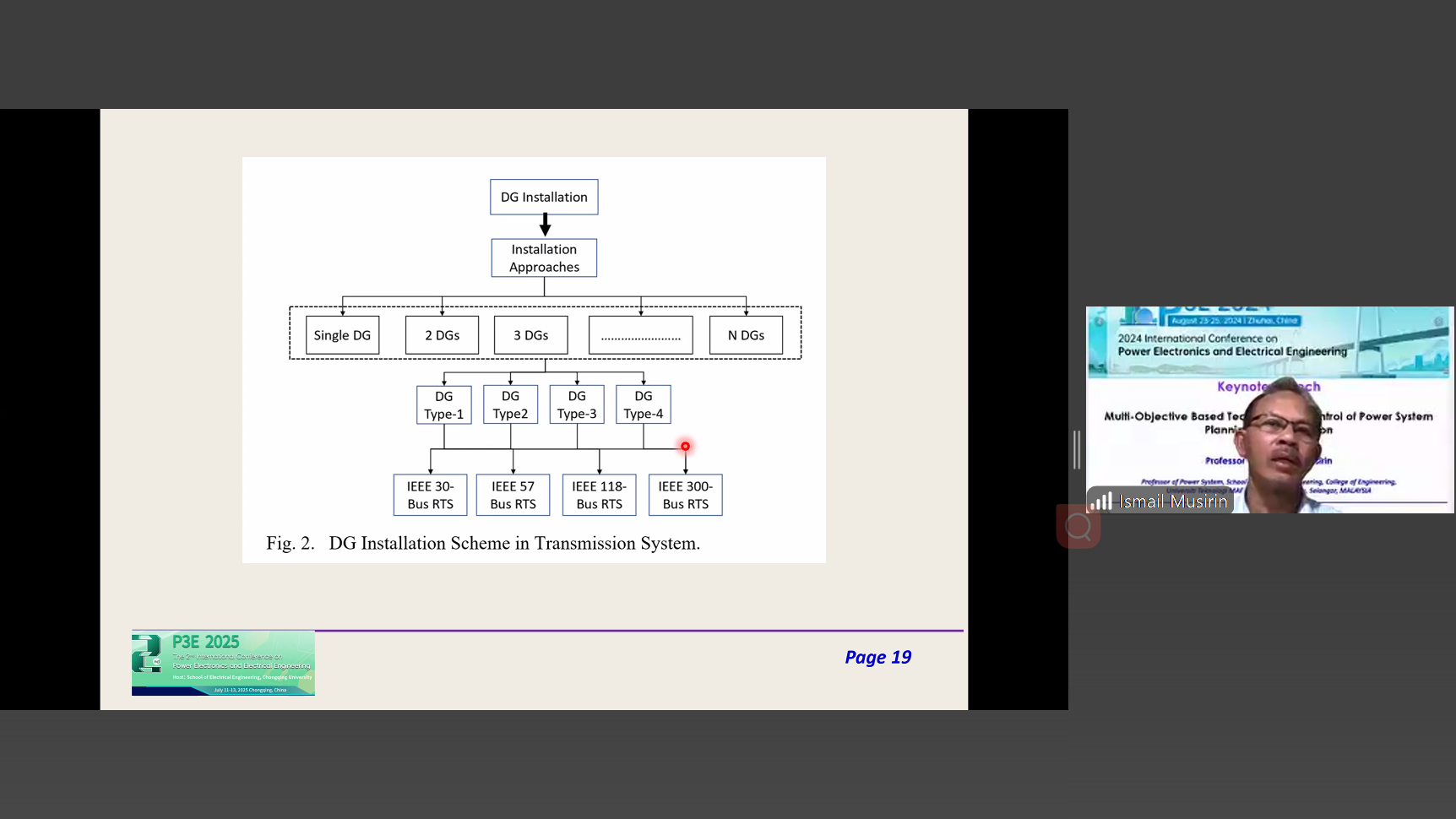Click Ismail Musirin's signal strength bars icon

tap(1101, 502)
